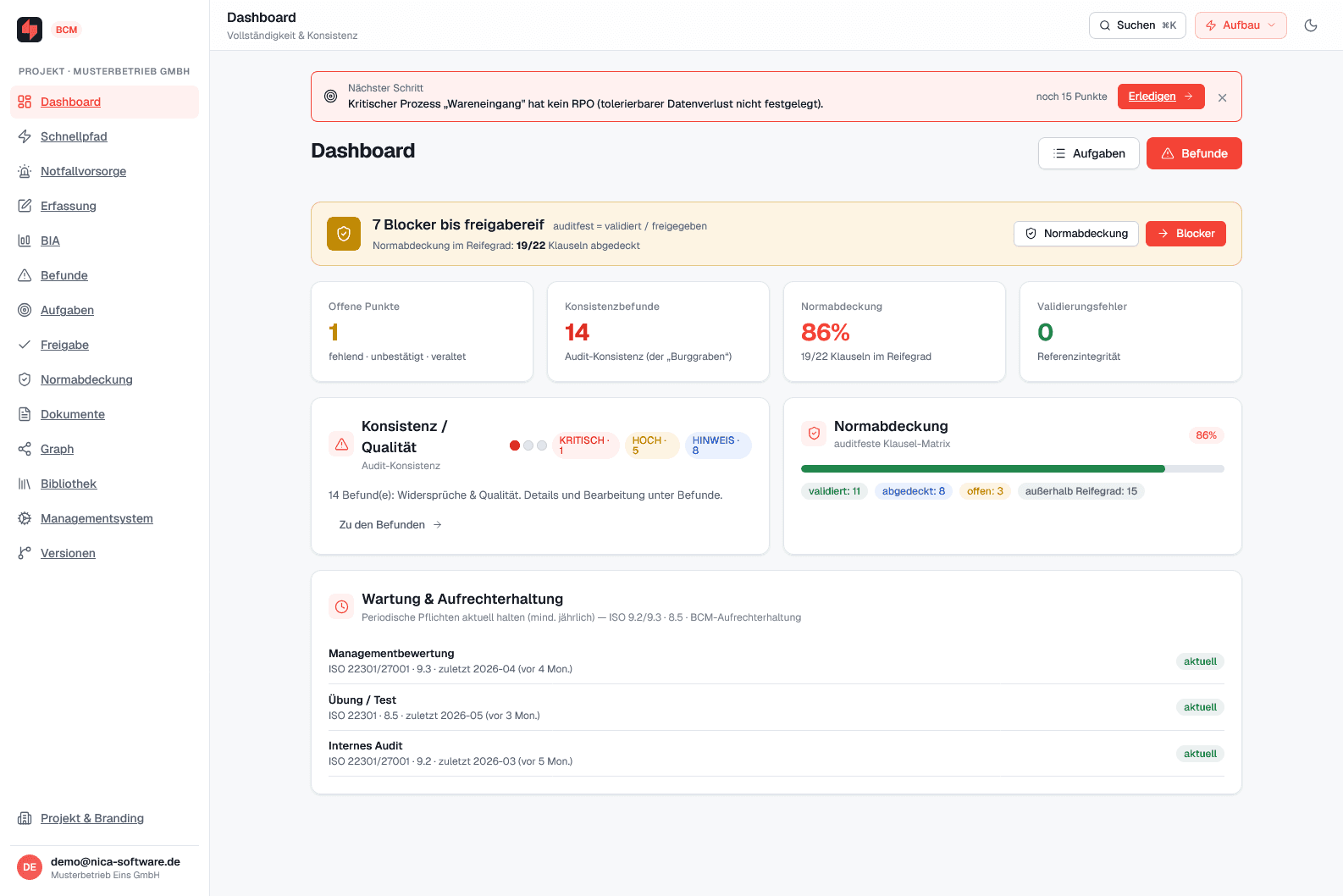Image resolution: width=1343 pixels, height=896 pixels.
Task: Select the Versionen branch icon
Action: coord(25,553)
